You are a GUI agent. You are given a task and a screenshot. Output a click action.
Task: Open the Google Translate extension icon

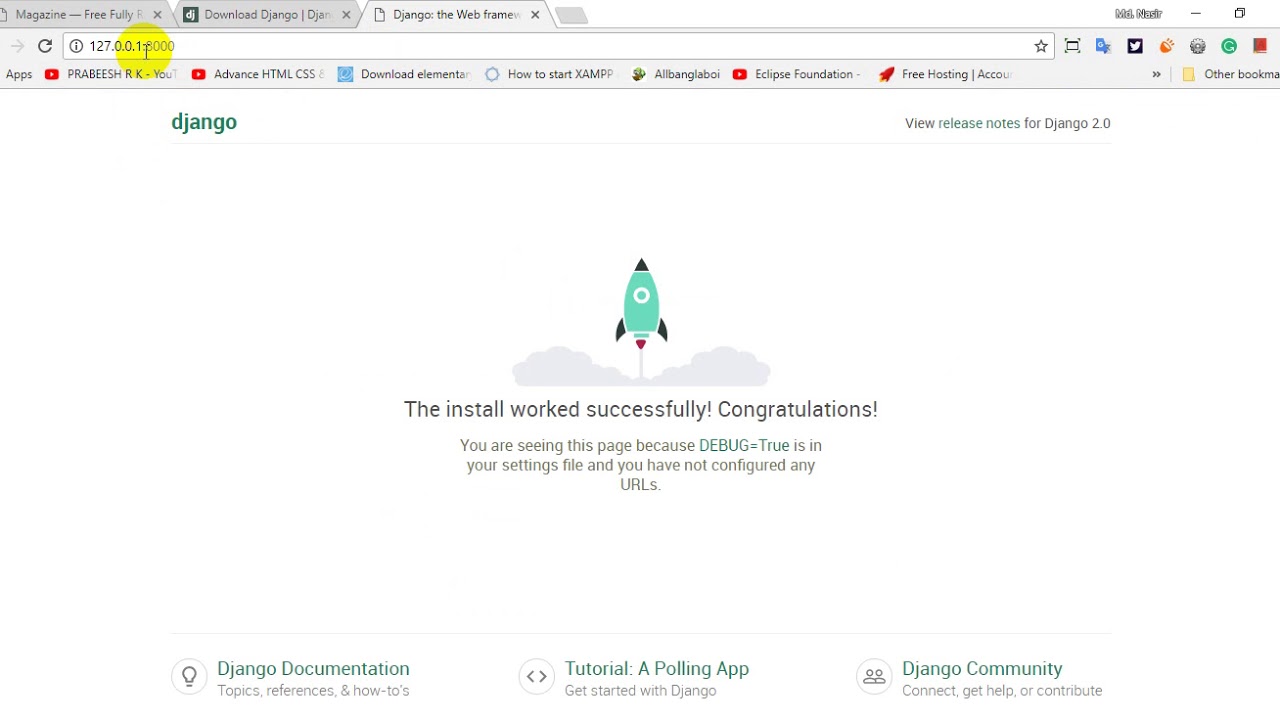point(1103,46)
